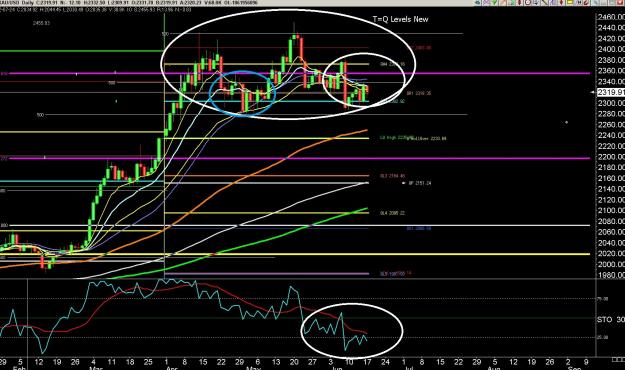The height and width of the screenshot is (370, 625).
Task: Click the 2200.00 price axis label
Action: [x=611, y=157]
